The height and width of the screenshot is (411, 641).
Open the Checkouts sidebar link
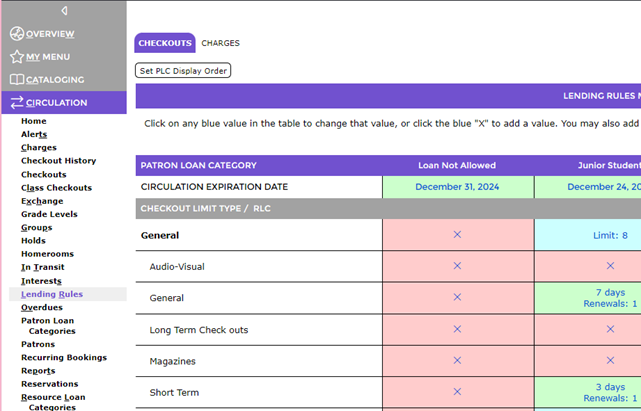(x=43, y=175)
